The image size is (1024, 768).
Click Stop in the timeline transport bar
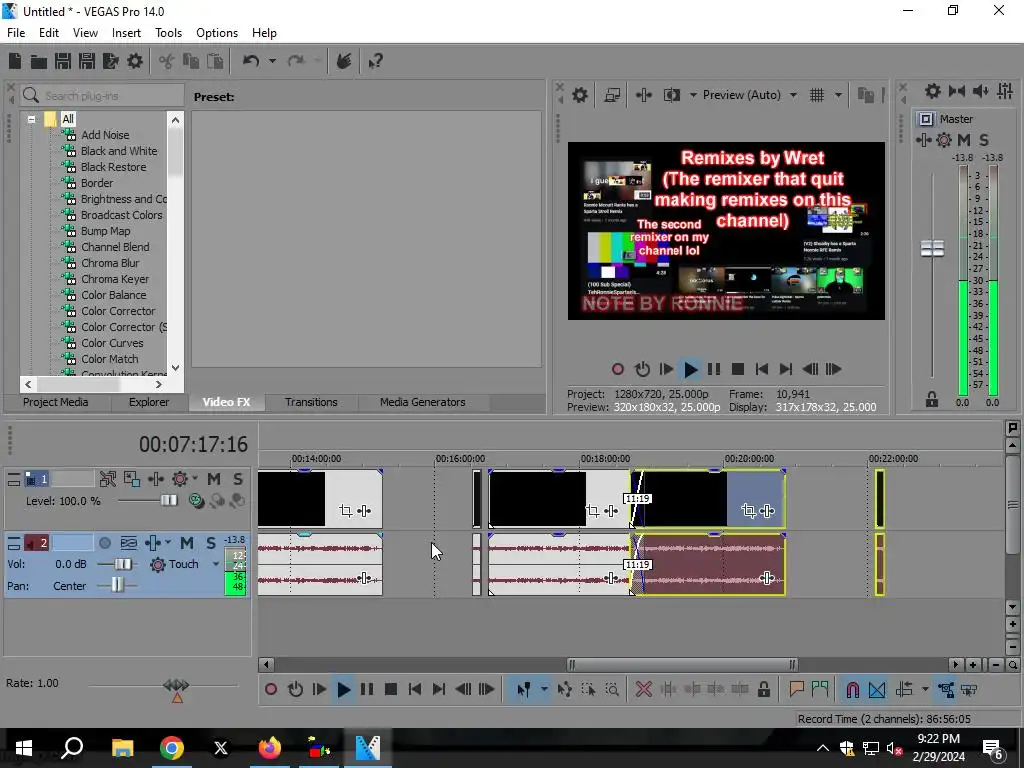(x=391, y=690)
